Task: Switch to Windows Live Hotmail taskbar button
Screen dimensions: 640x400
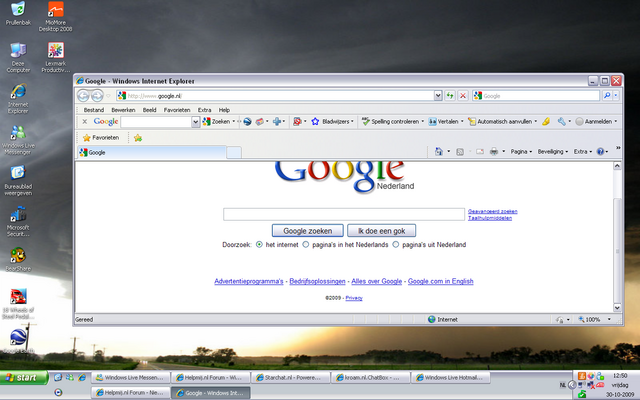Action: tap(450, 378)
